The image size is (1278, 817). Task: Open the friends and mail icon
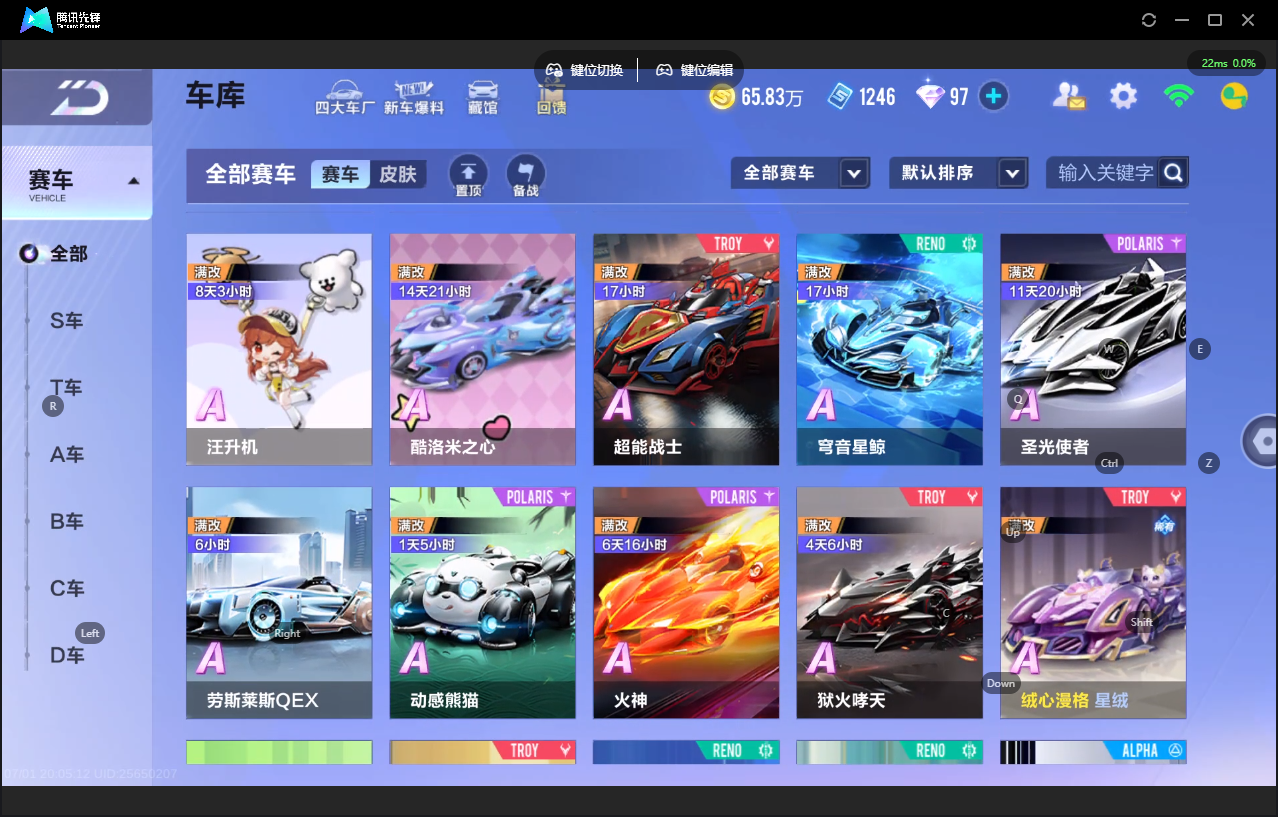(1068, 96)
